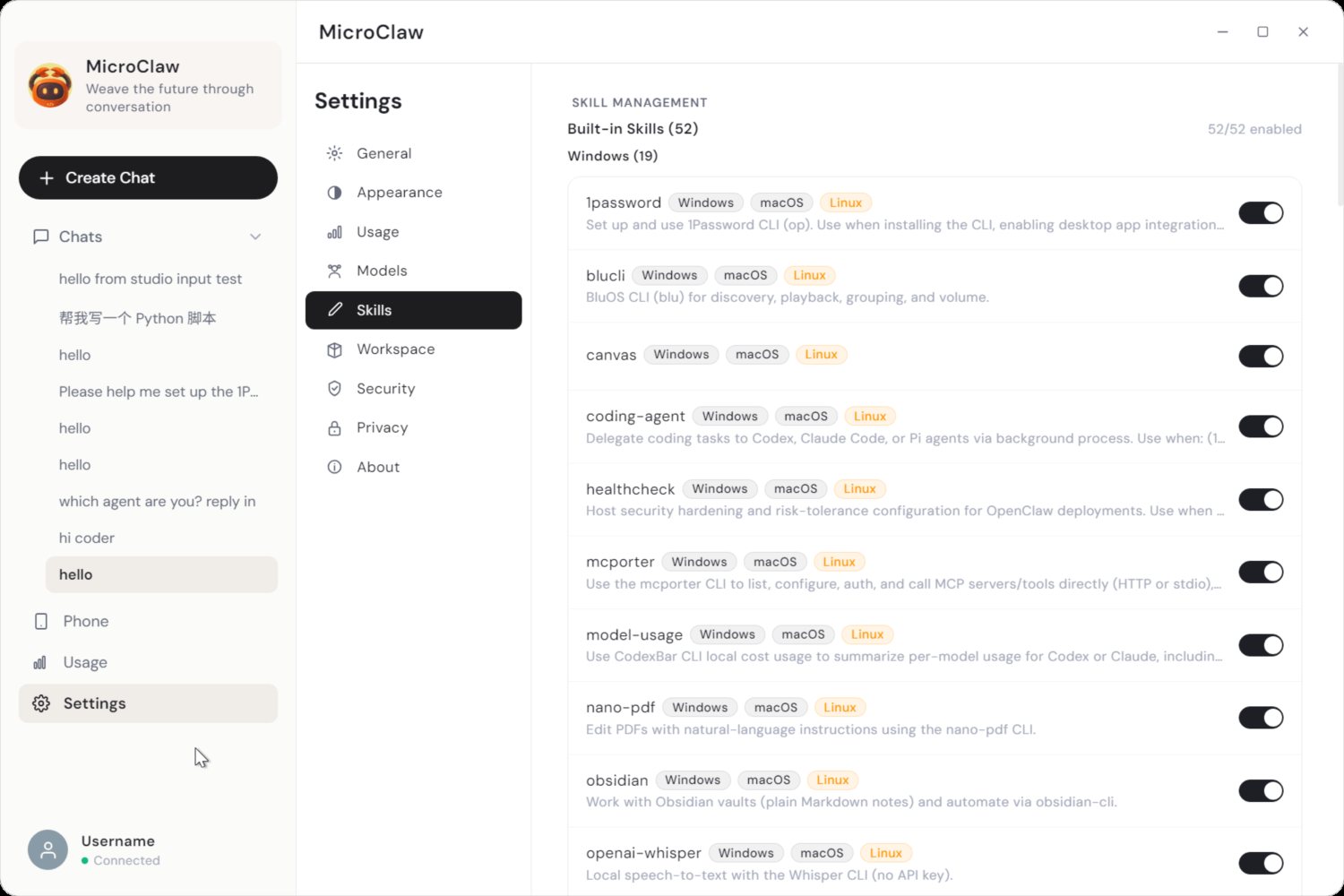This screenshot has height=896, width=1344.
Task: Click the macOS tag on healthcheck
Action: (x=796, y=488)
